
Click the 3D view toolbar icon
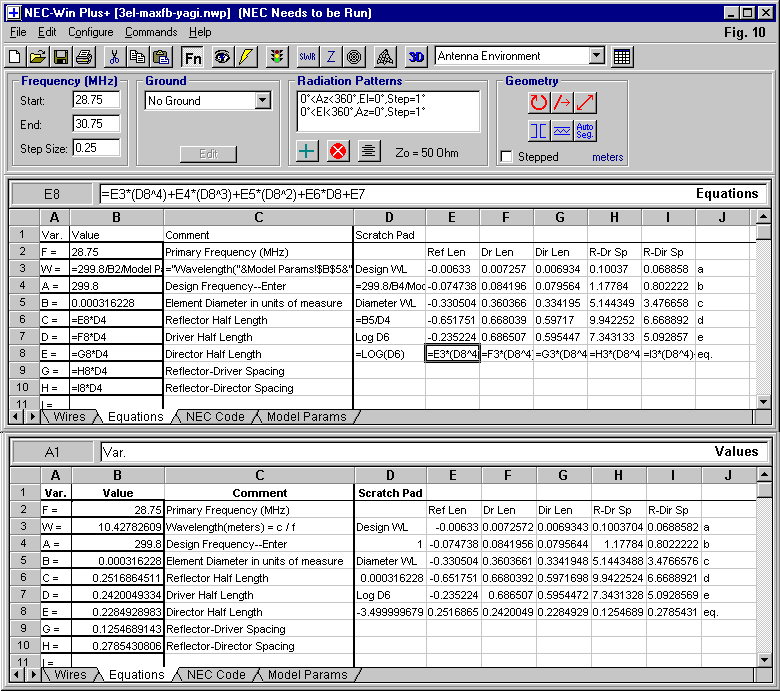click(416, 57)
